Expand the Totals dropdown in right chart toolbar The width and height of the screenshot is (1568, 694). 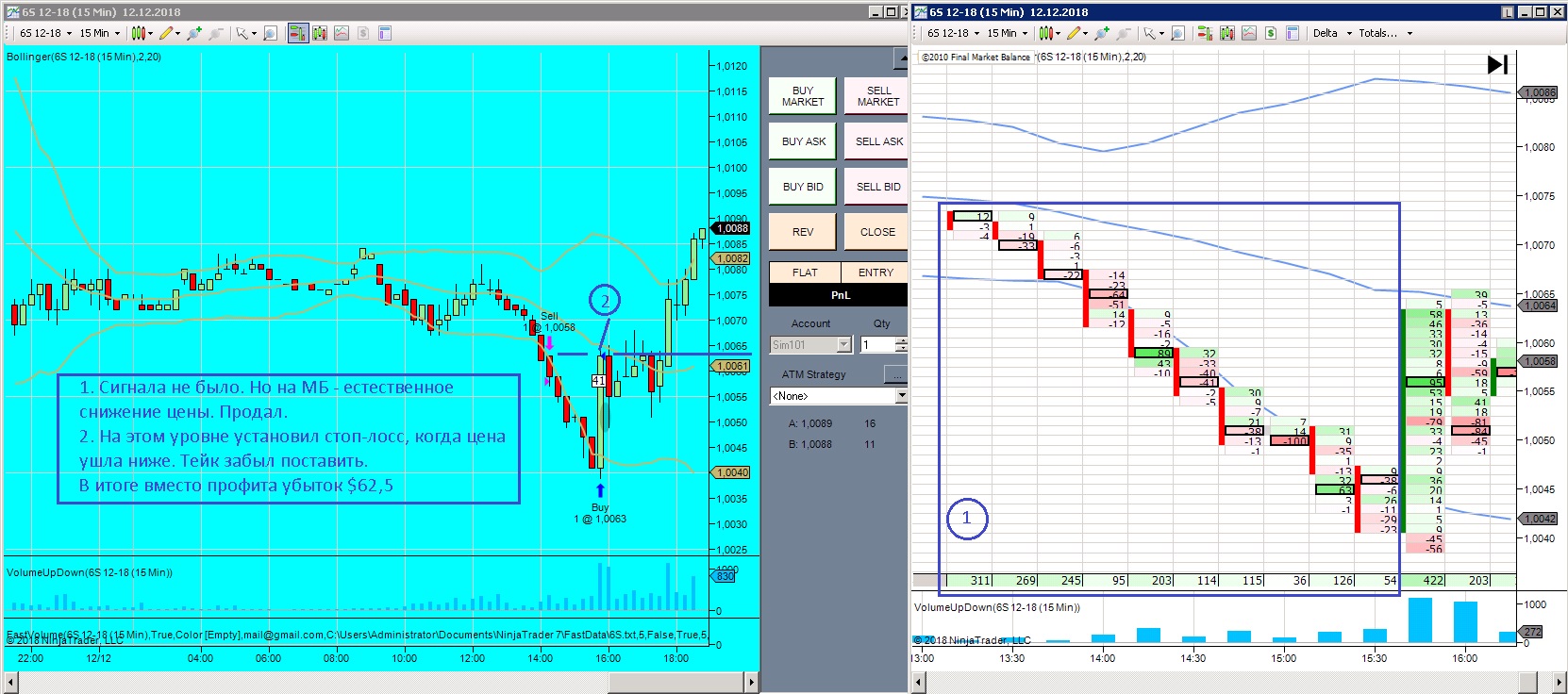(x=1386, y=33)
